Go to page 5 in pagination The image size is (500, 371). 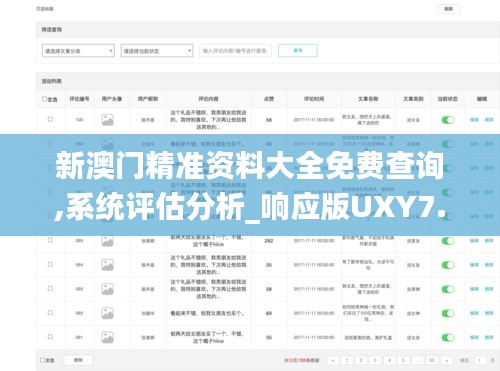point(403,360)
